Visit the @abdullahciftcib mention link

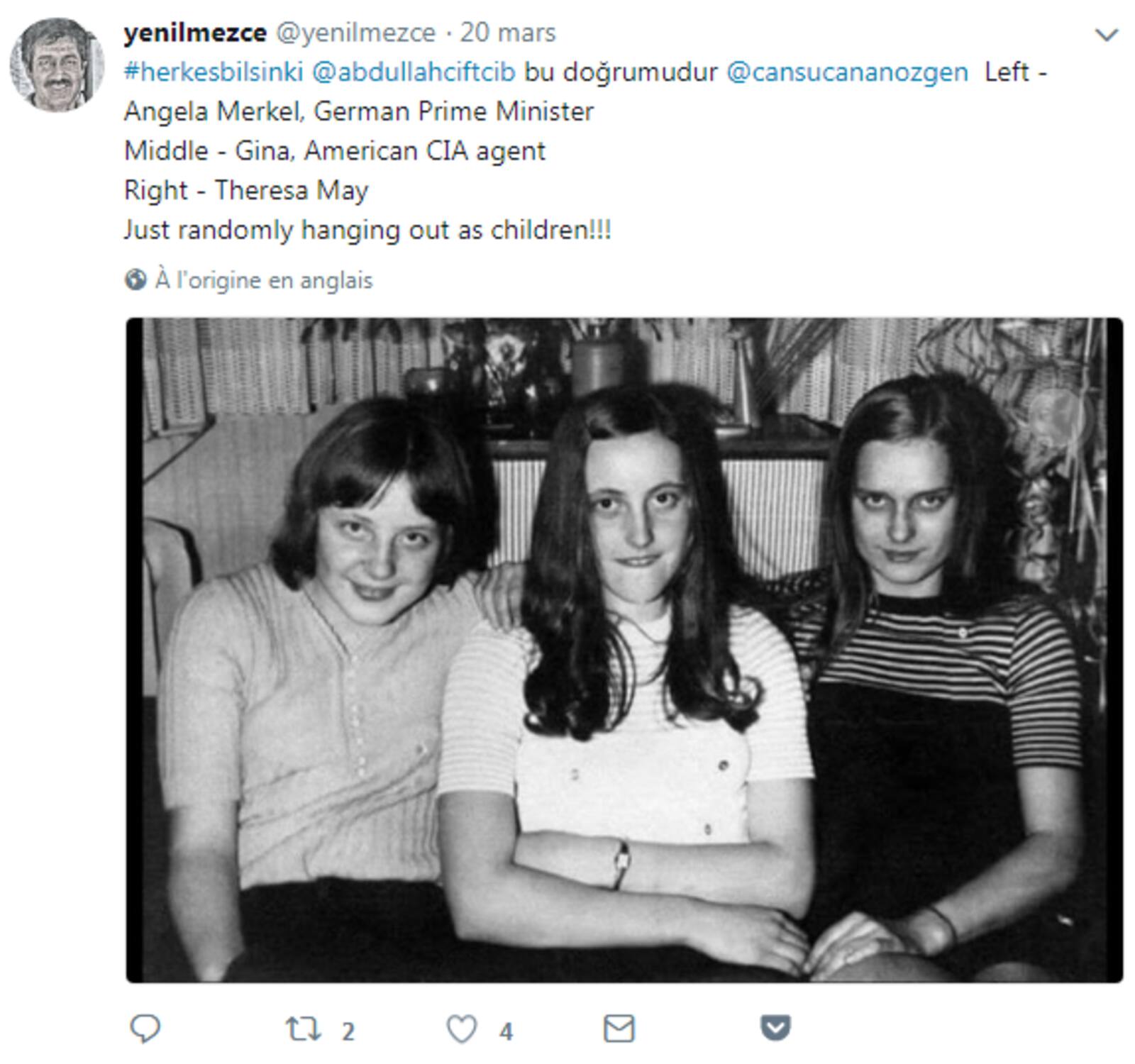(414, 72)
